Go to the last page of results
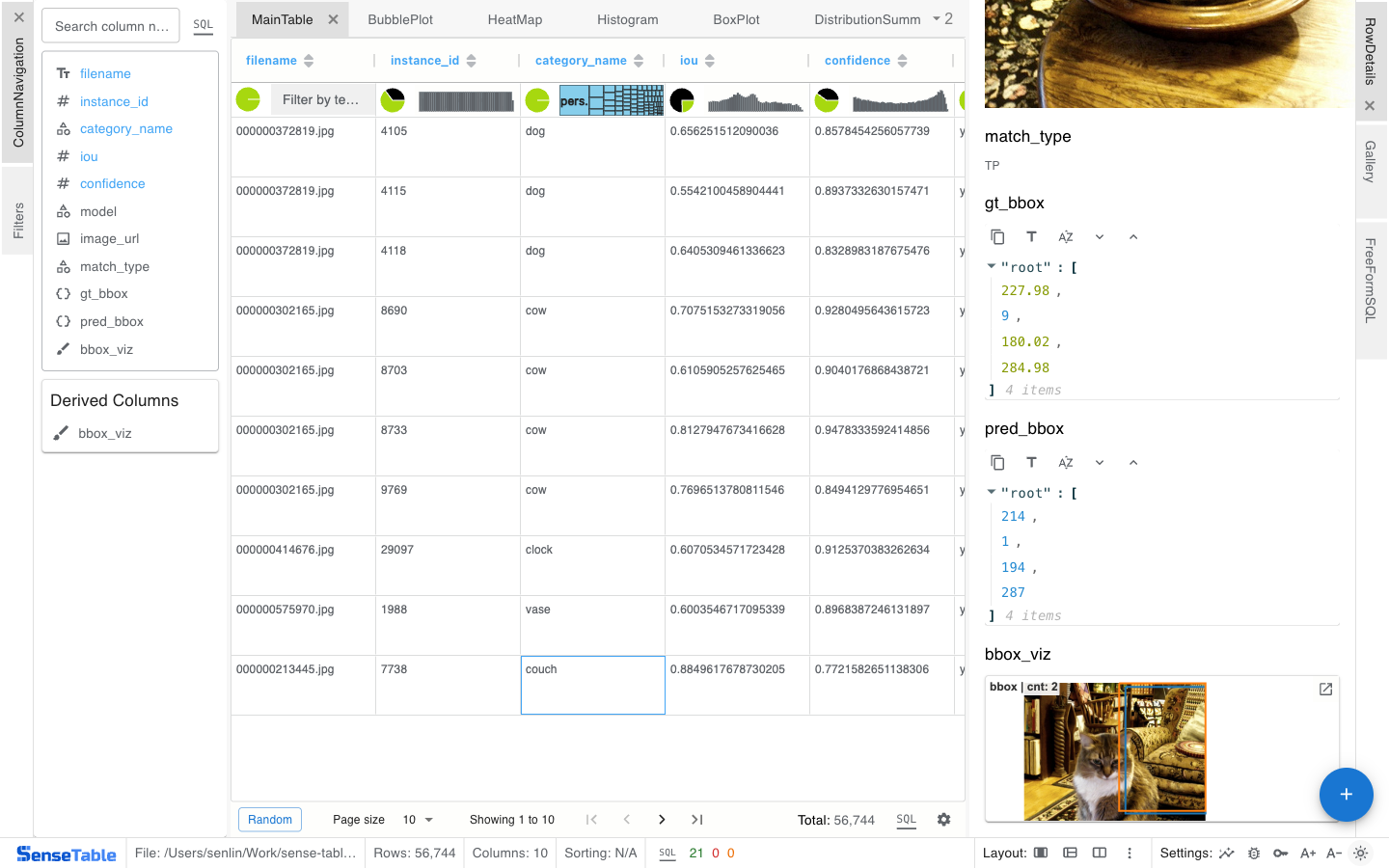 pos(696,820)
